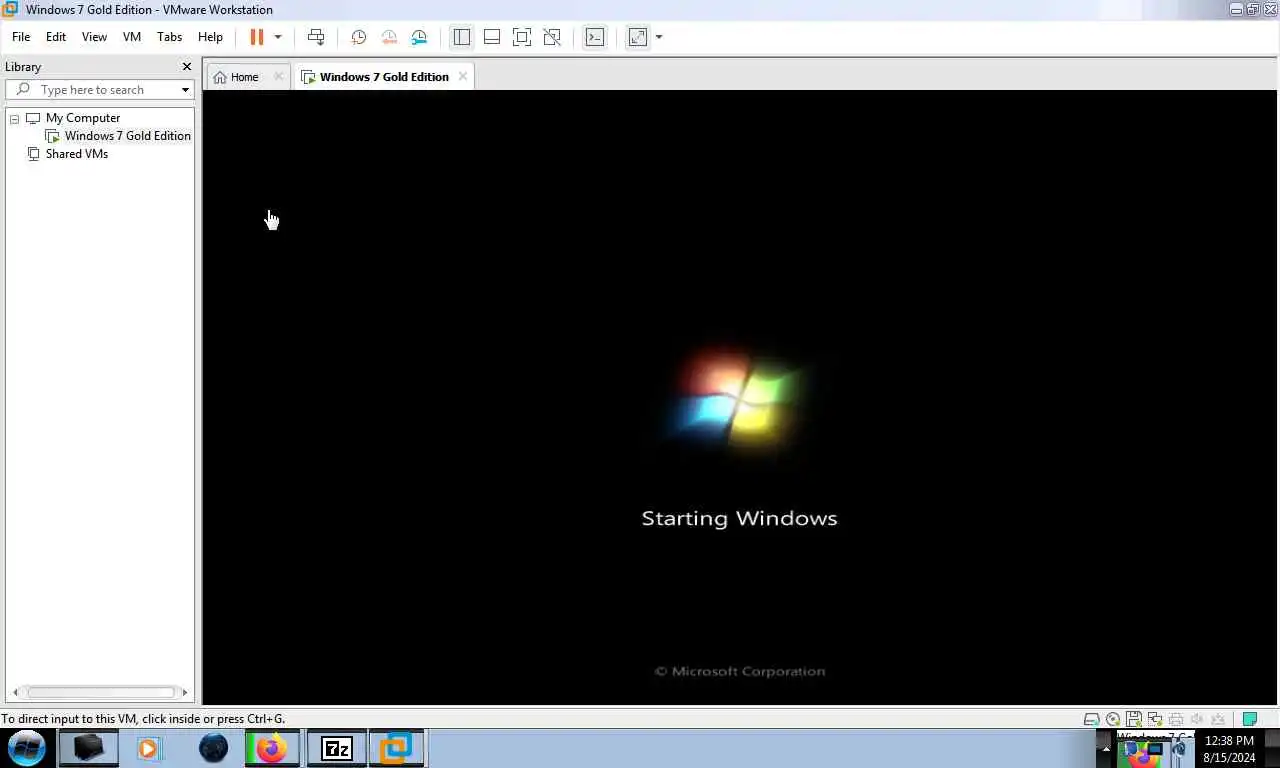Click the library horizontal scrollbar track
The width and height of the screenshot is (1280, 768).
[x=100, y=692]
